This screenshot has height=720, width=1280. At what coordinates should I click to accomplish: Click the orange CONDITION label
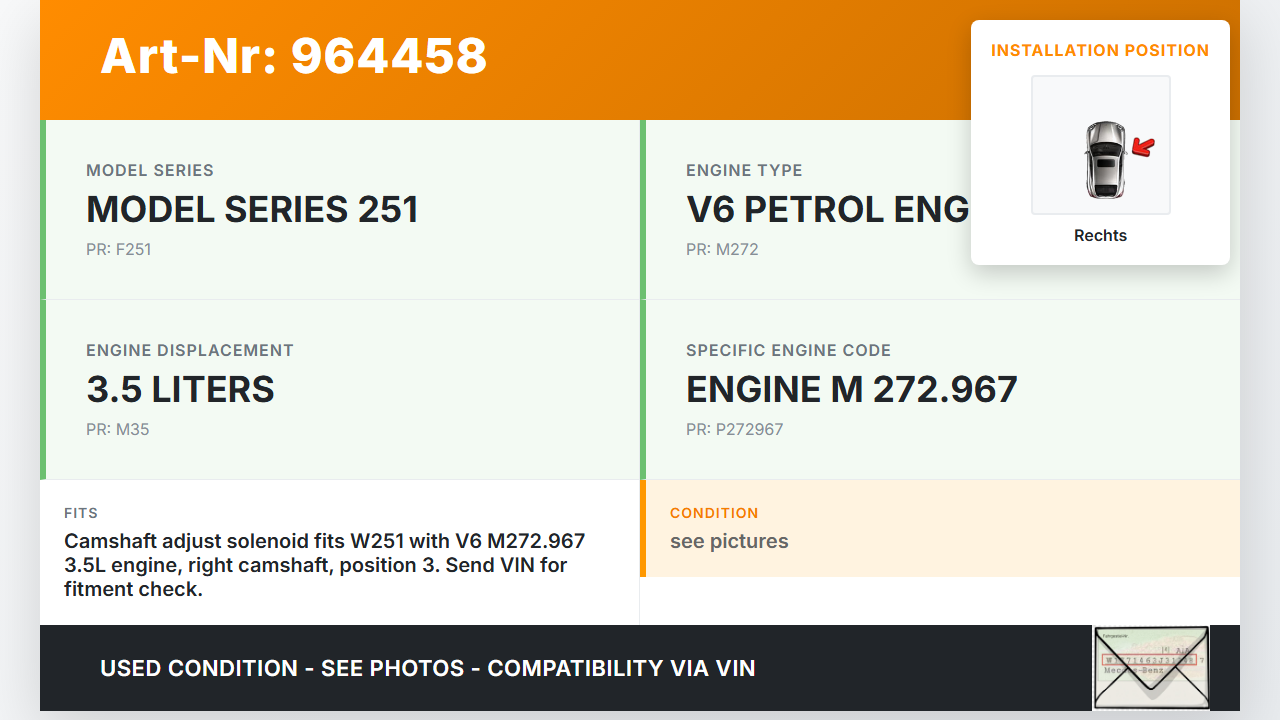(714, 513)
